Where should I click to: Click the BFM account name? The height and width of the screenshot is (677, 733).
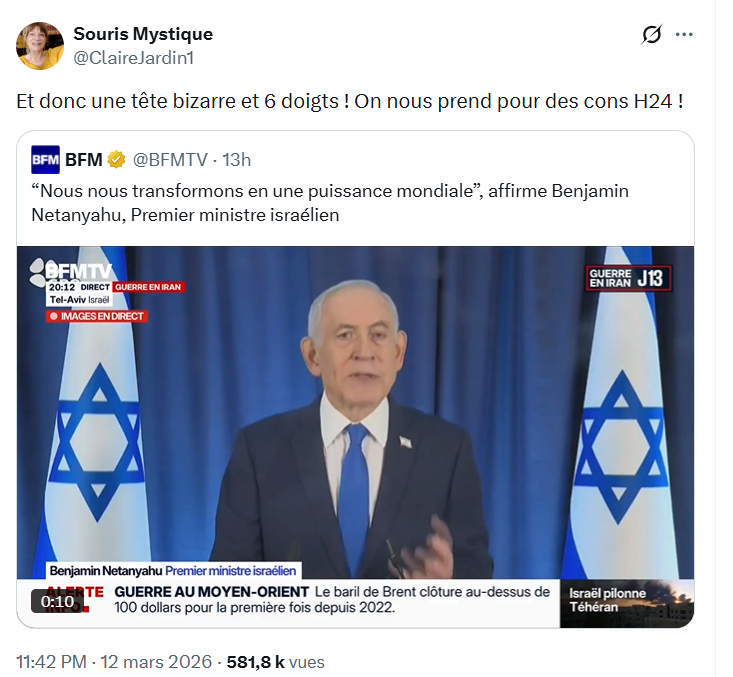coord(84,160)
